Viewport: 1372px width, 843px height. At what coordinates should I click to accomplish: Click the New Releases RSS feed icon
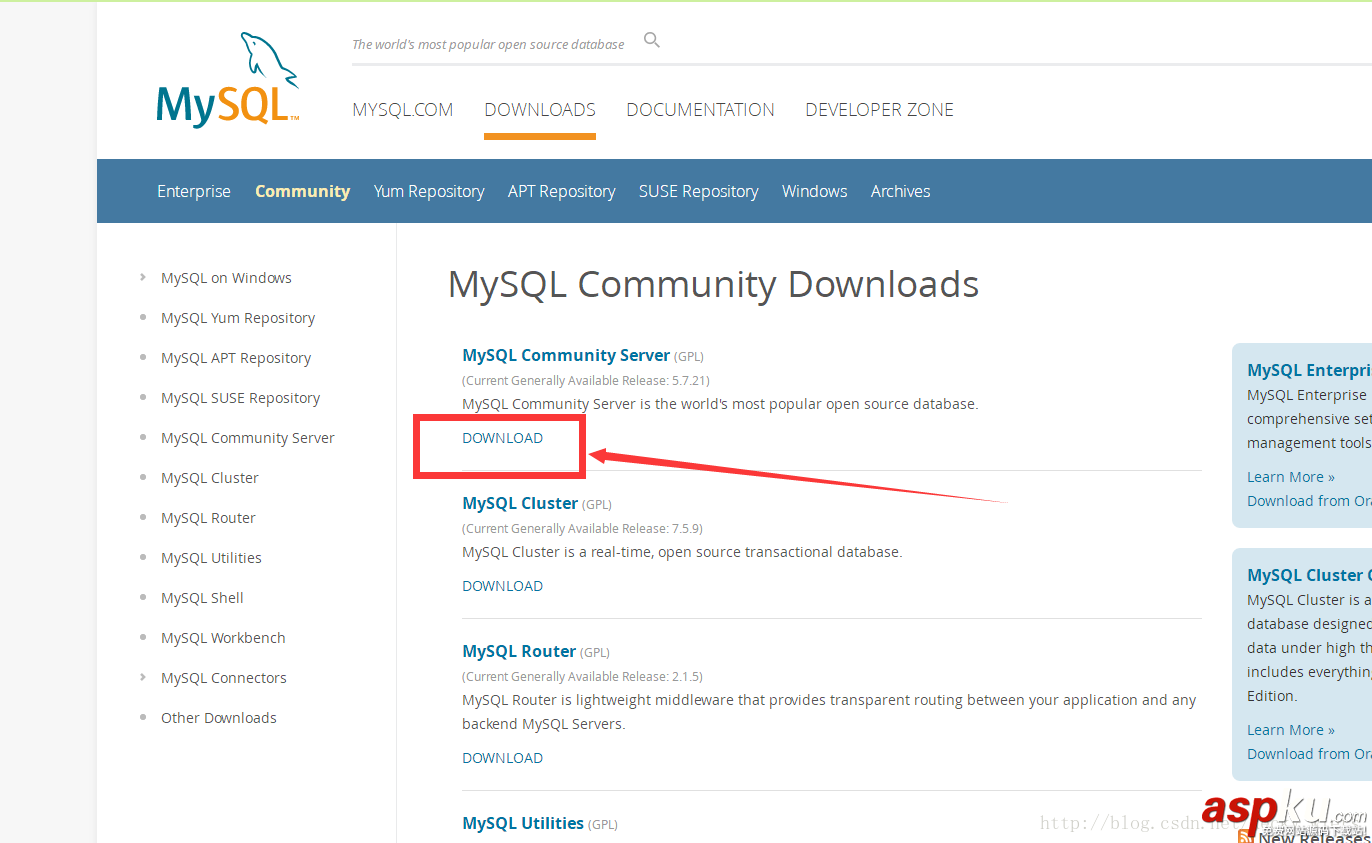click(1245, 836)
